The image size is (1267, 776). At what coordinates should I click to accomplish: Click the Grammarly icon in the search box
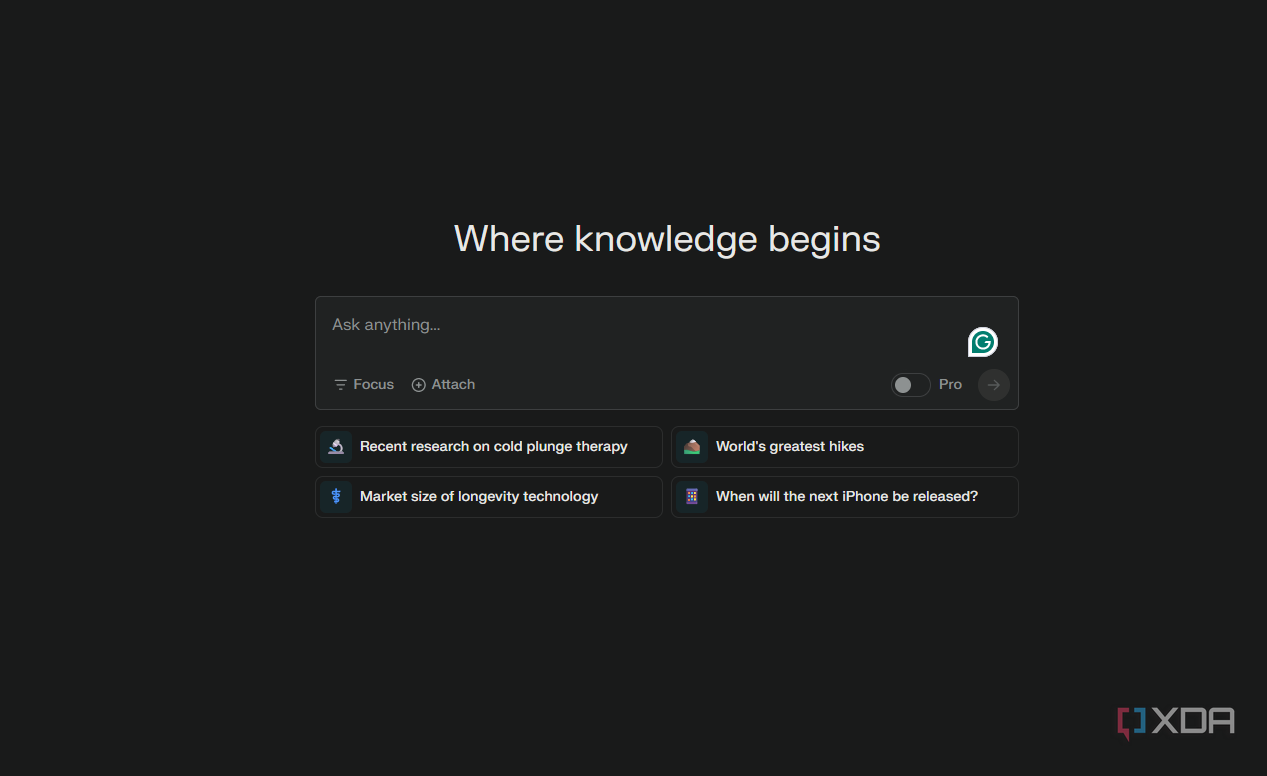[x=983, y=342]
